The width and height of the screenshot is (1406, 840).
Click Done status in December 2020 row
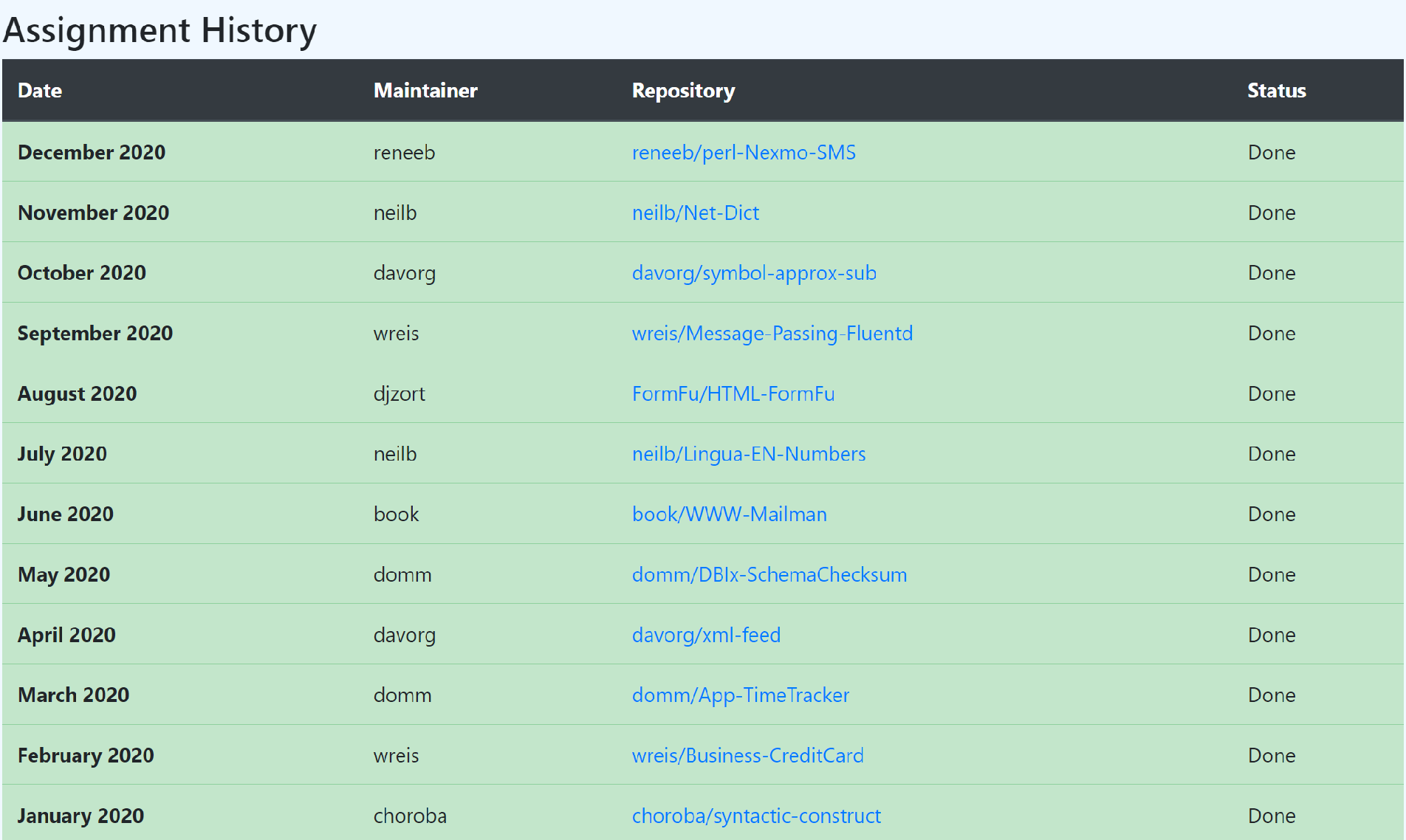(x=1272, y=152)
